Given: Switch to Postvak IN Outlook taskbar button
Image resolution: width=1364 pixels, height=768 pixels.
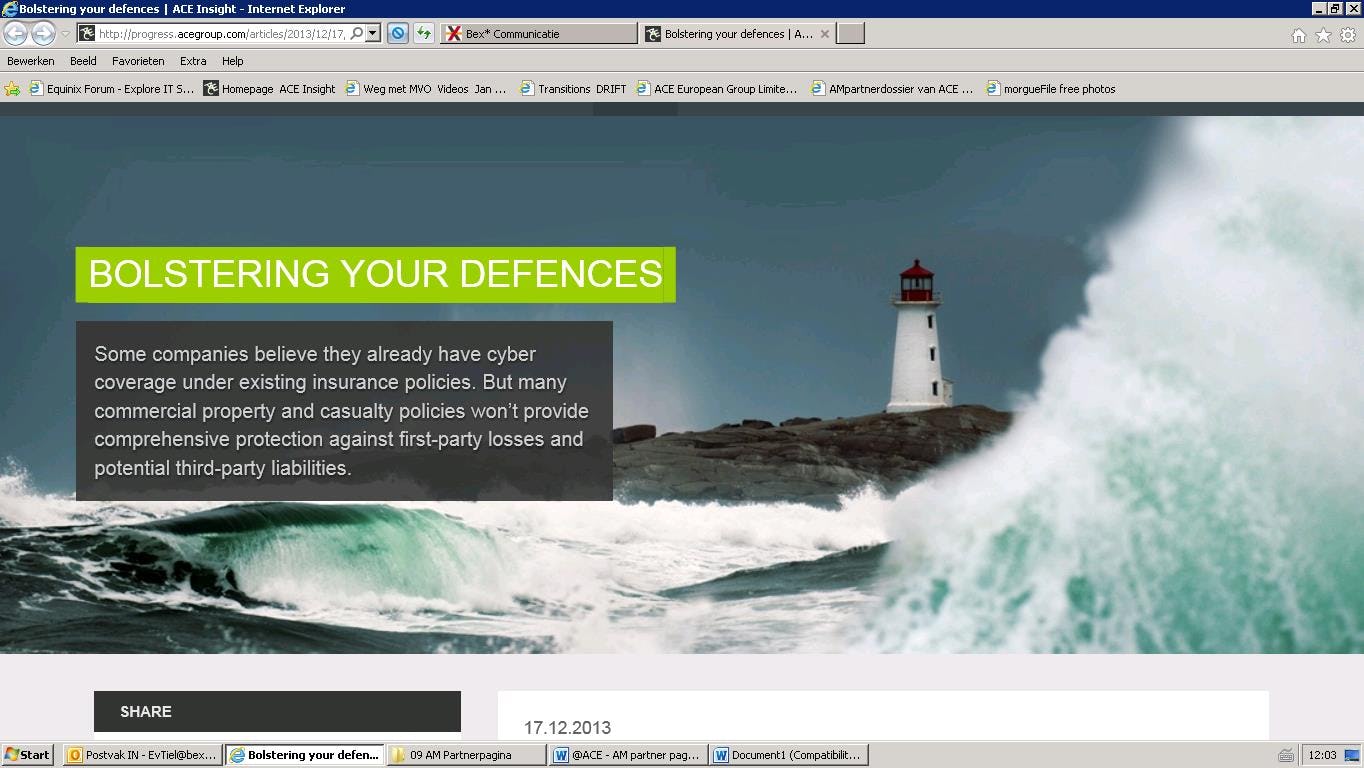Looking at the screenshot, I should [x=142, y=755].
